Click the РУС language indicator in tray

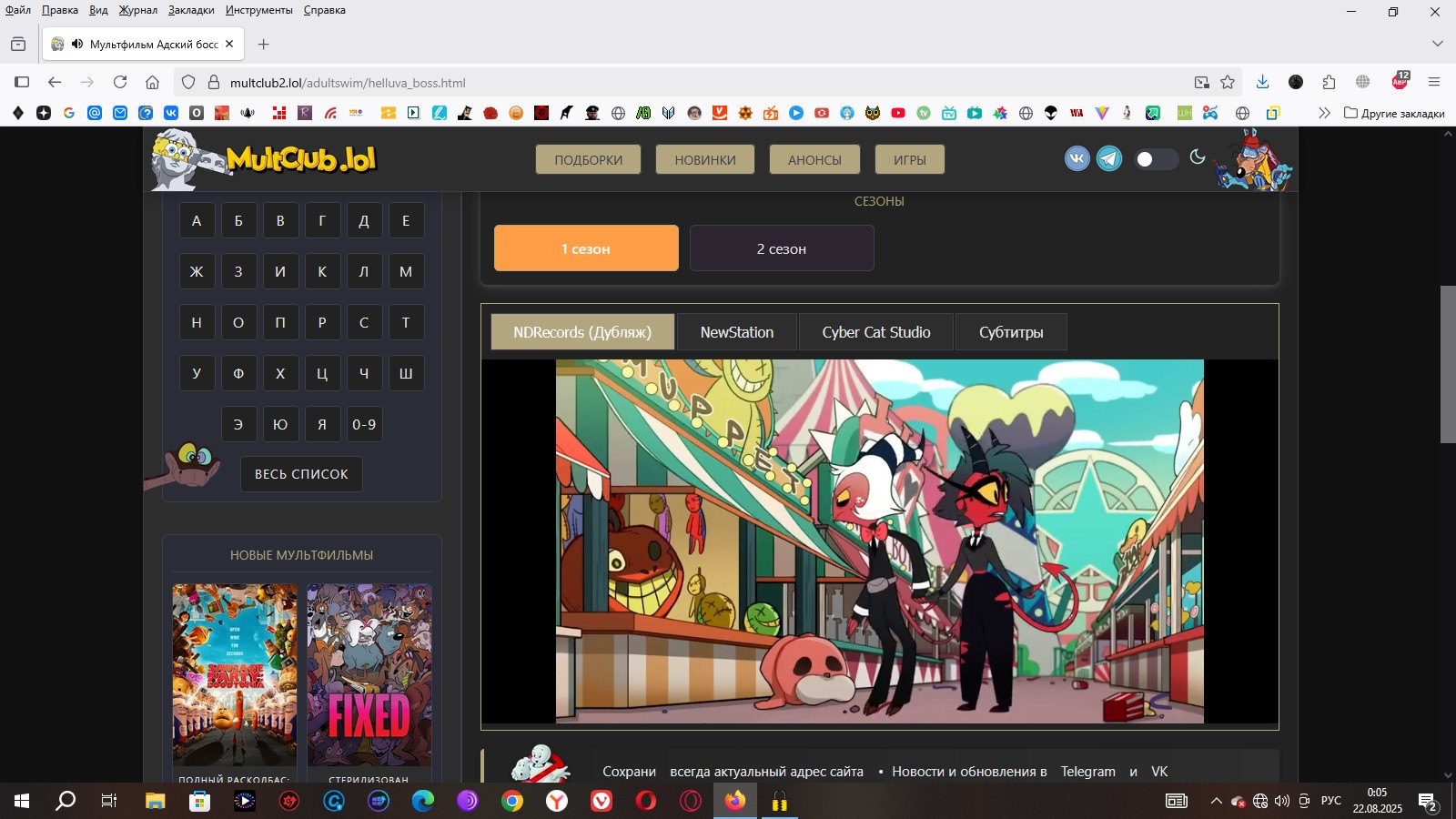(x=1331, y=801)
